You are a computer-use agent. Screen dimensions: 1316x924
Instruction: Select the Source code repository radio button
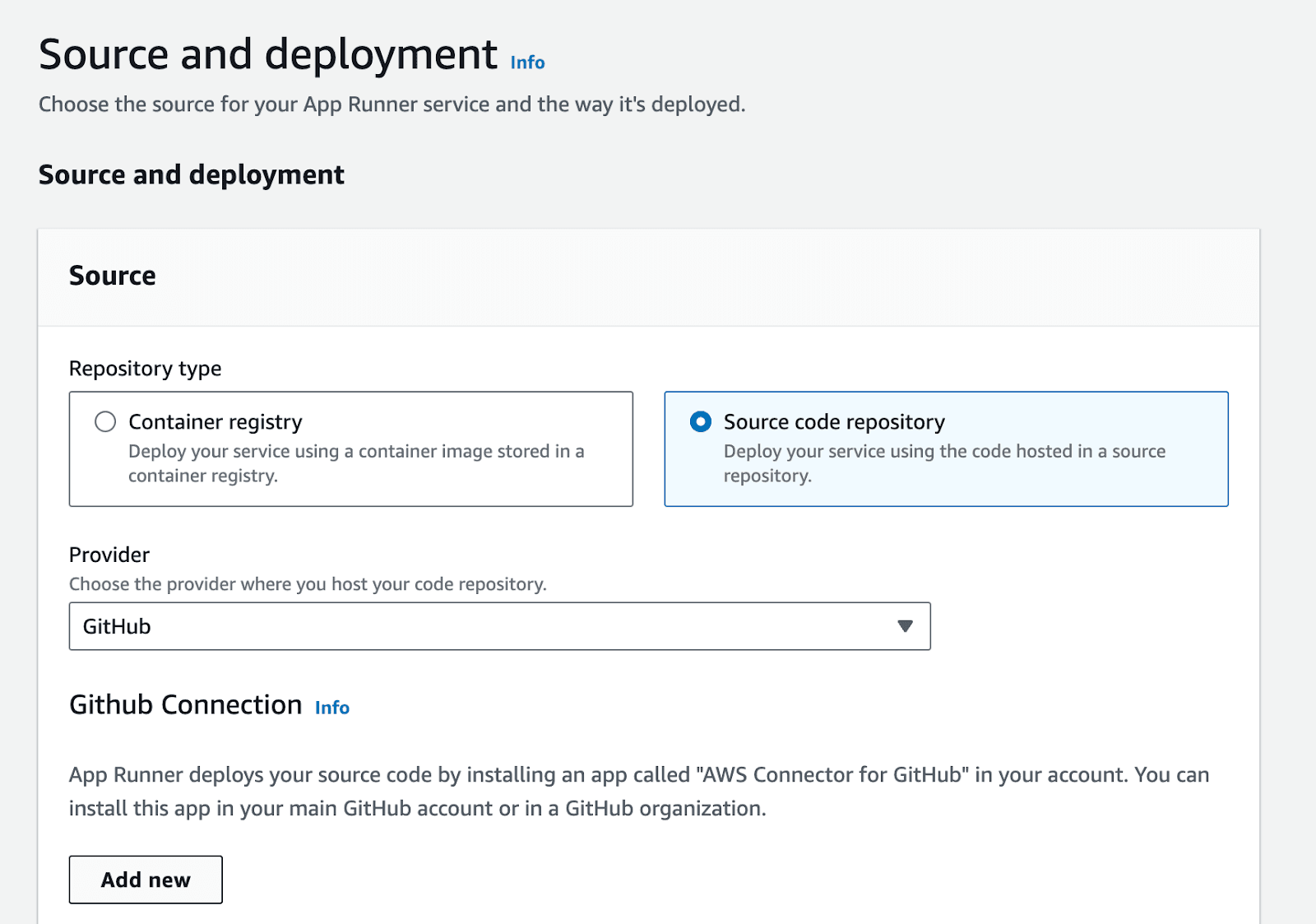pyautogui.click(x=700, y=421)
